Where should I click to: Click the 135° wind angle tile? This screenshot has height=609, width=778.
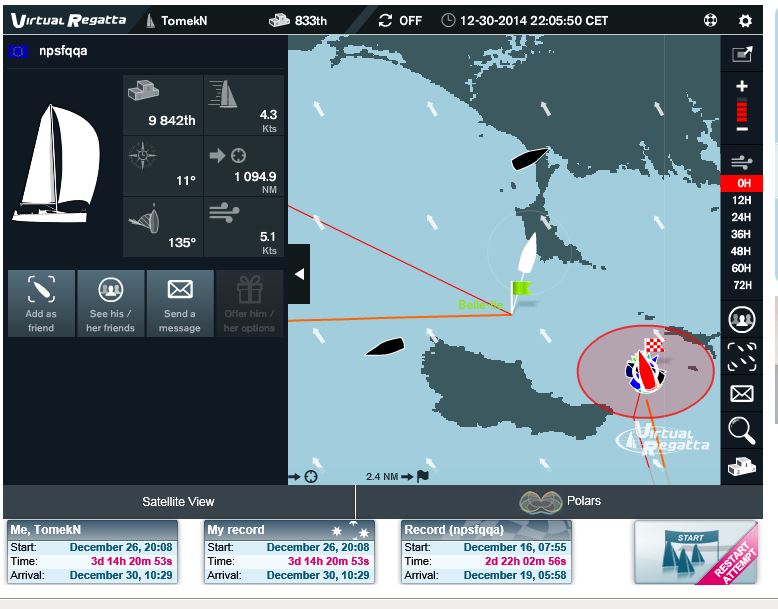coord(163,227)
